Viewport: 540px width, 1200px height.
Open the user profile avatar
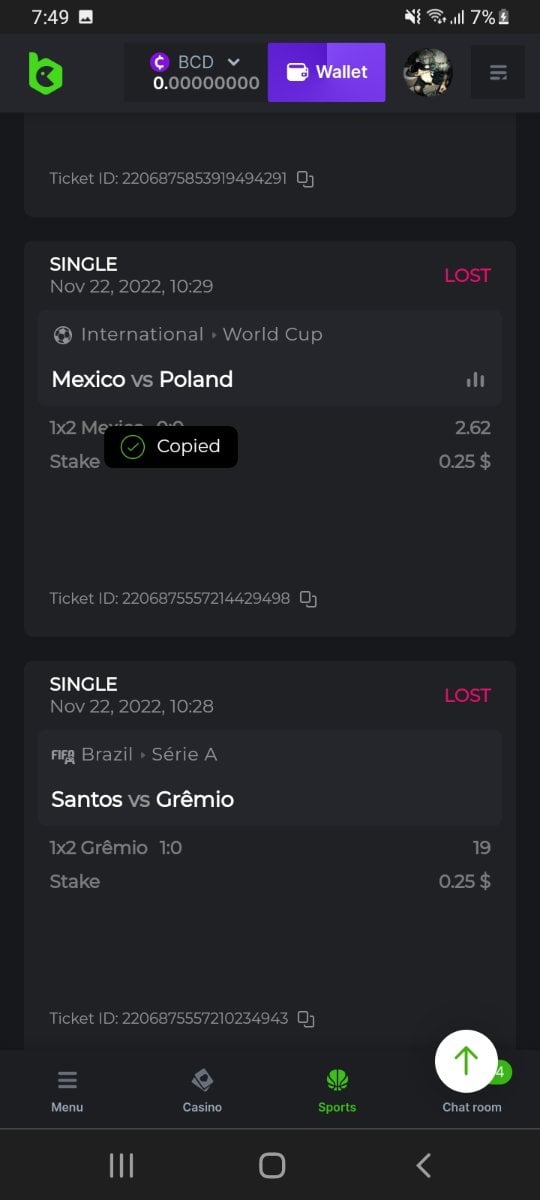click(x=428, y=72)
